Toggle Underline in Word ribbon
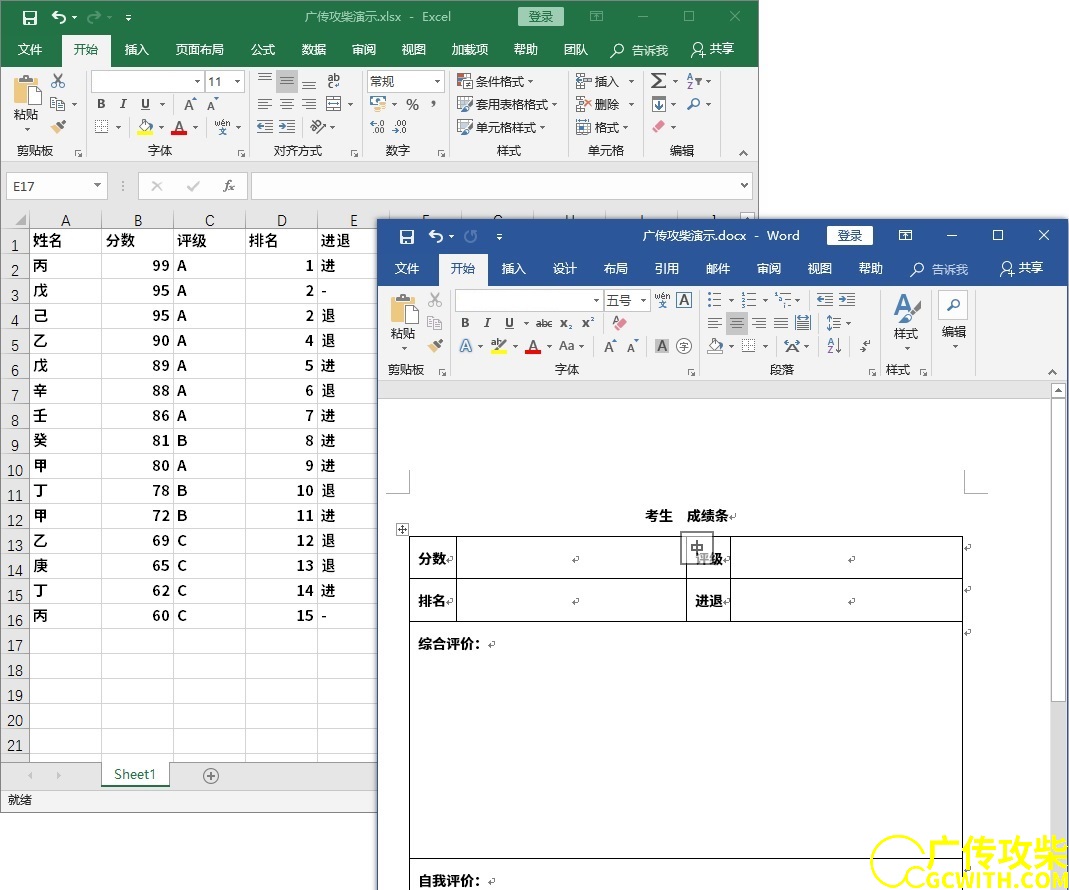1069x890 pixels. coord(509,323)
